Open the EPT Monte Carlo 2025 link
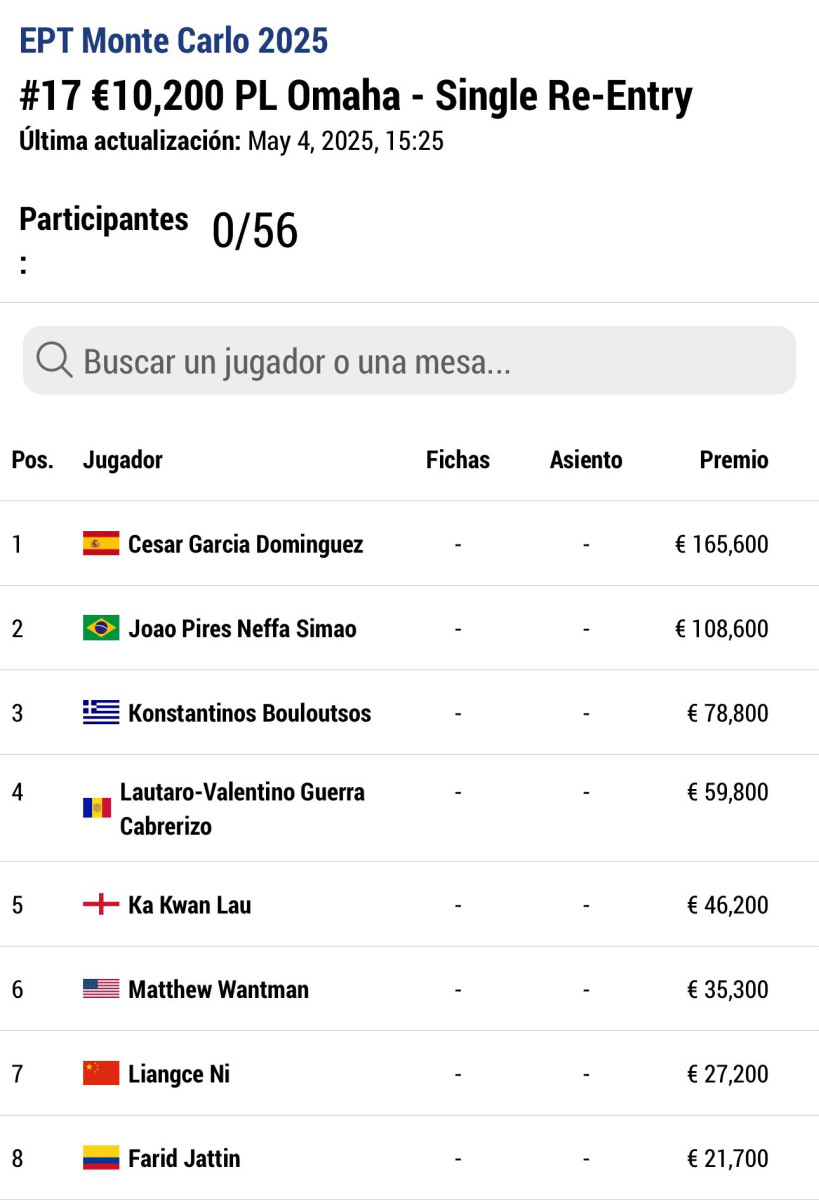This screenshot has width=819, height=1200. coord(174,41)
